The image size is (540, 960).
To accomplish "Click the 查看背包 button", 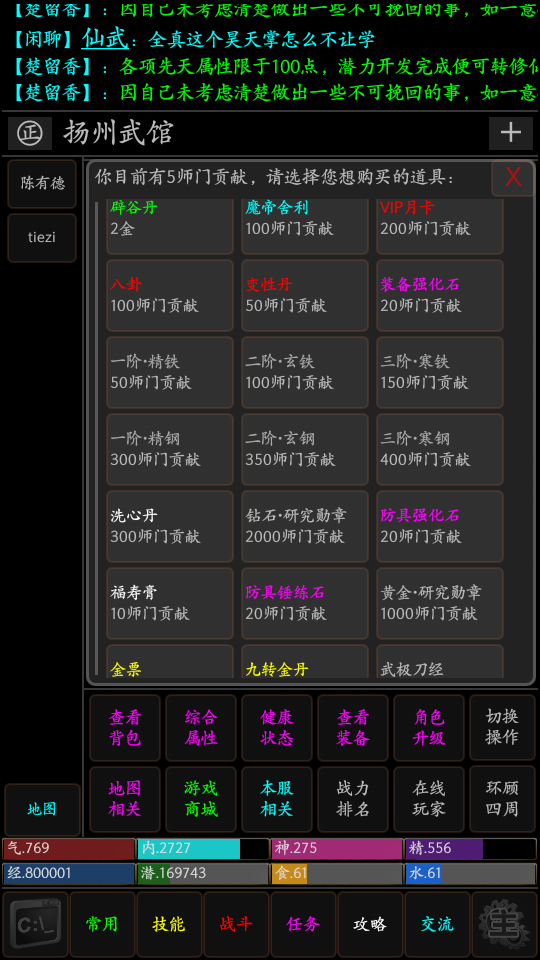I will pos(125,727).
